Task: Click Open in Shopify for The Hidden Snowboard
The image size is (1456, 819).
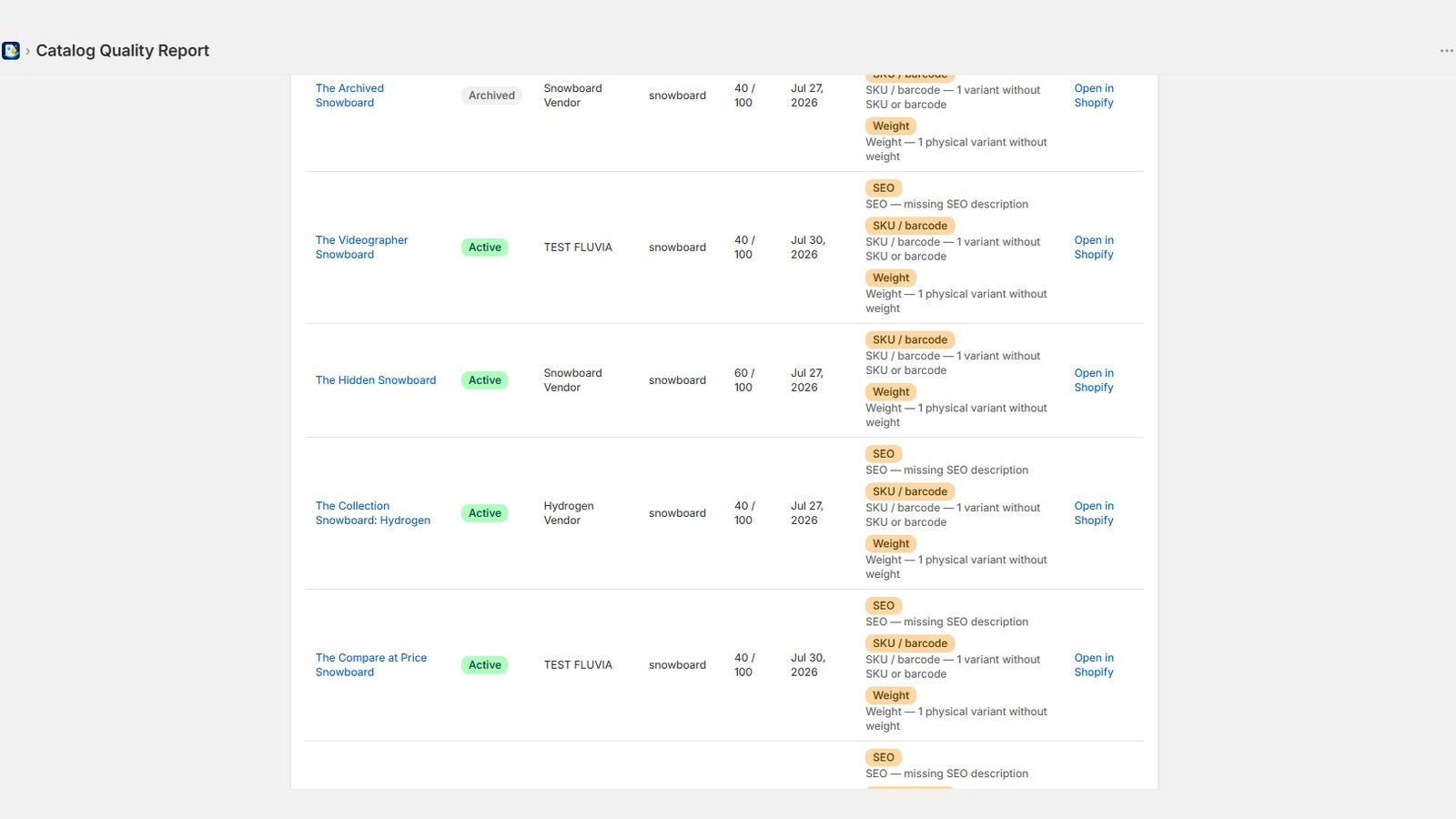Action: tap(1094, 380)
